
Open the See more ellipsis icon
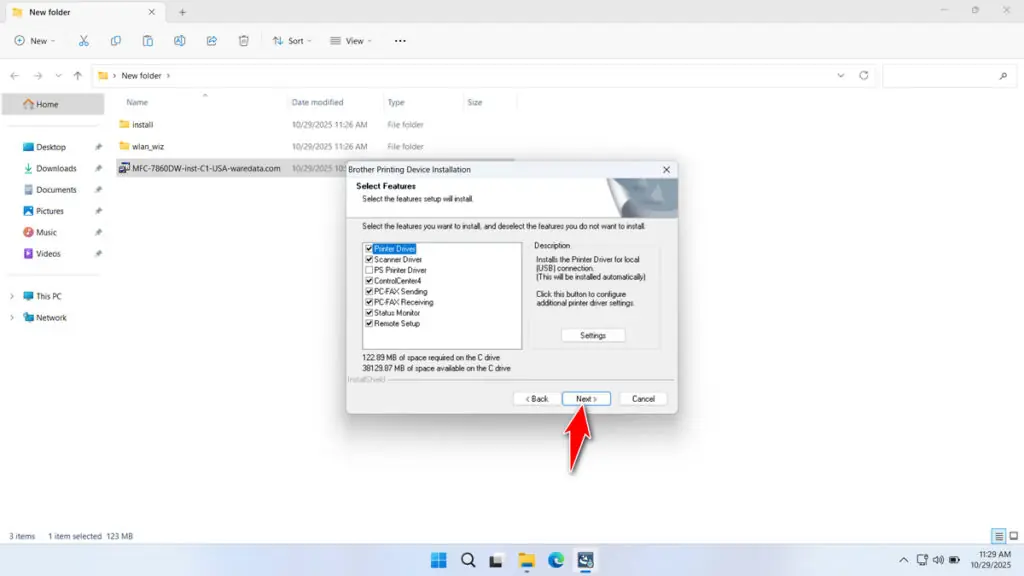(x=400, y=40)
